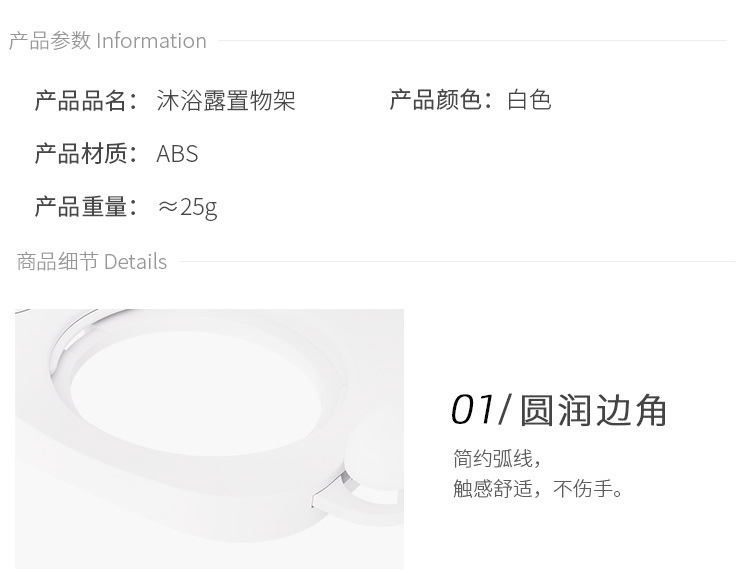Select the ≈25g weight value
The height and width of the screenshot is (573, 750).
(x=188, y=208)
